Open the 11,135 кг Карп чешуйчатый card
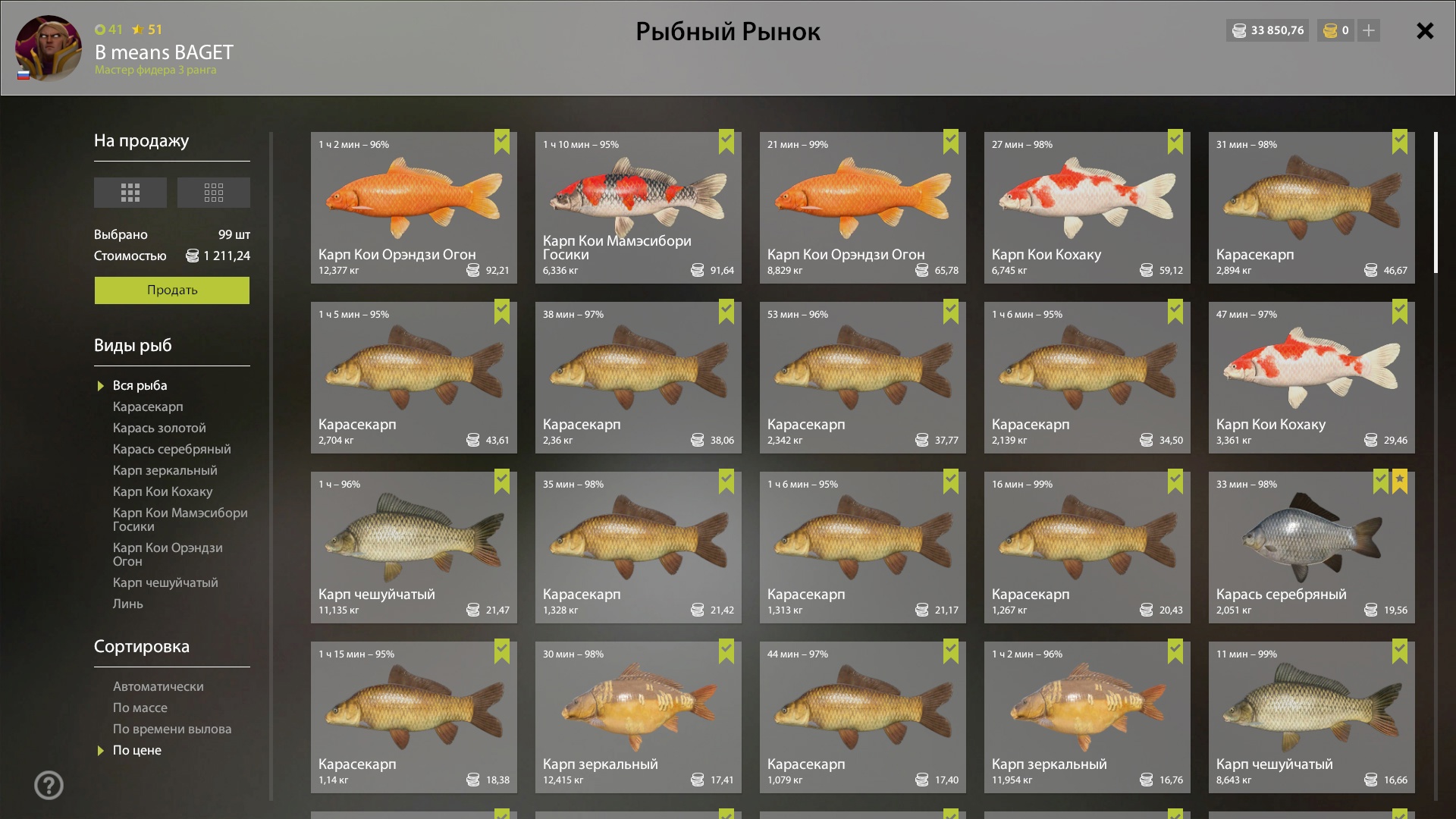 coord(414,548)
